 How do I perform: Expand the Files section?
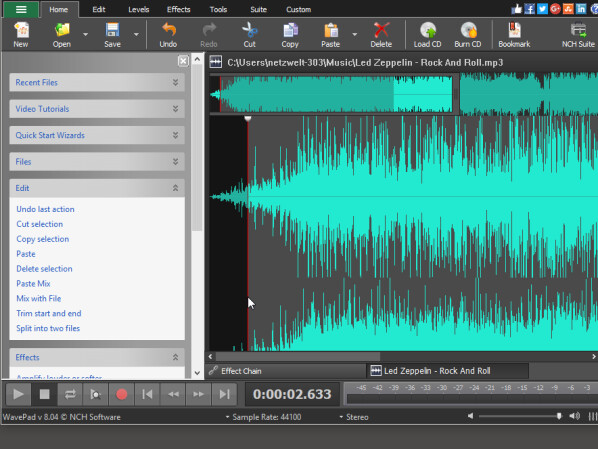(x=97, y=161)
